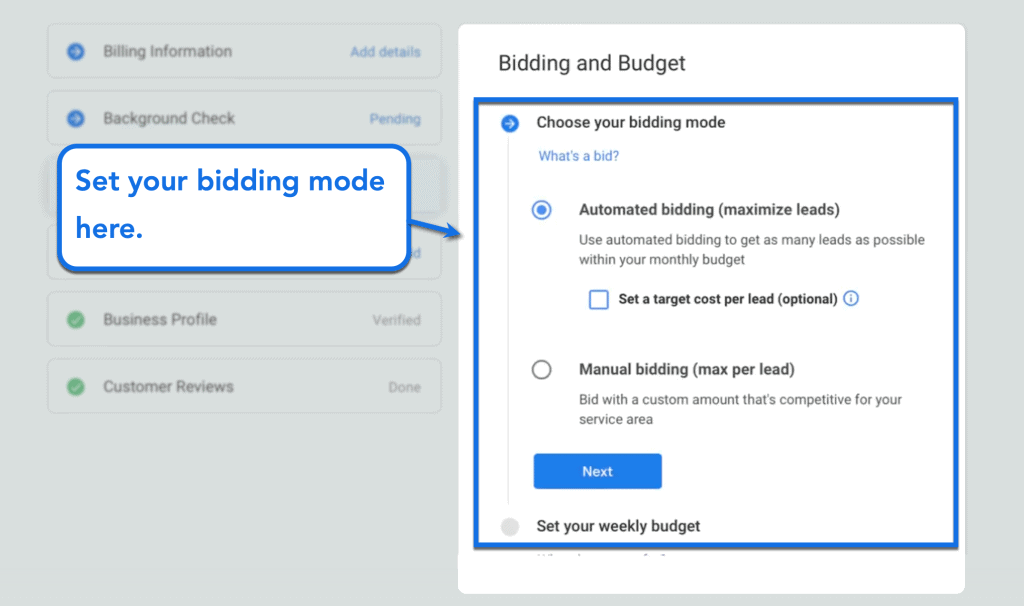Click Done status of Customer Reviews
The width and height of the screenshot is (1024, 606).
404,387
